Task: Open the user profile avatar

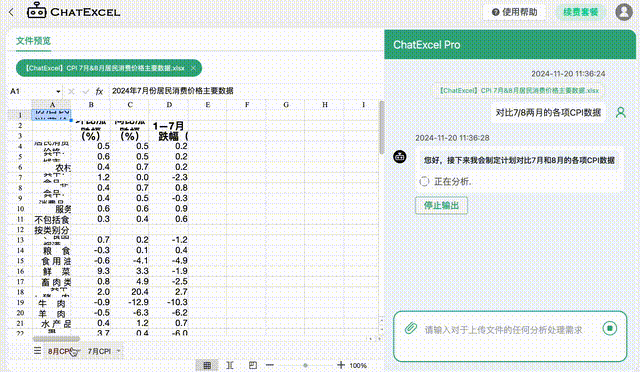Action: click(x=624, y=12)
